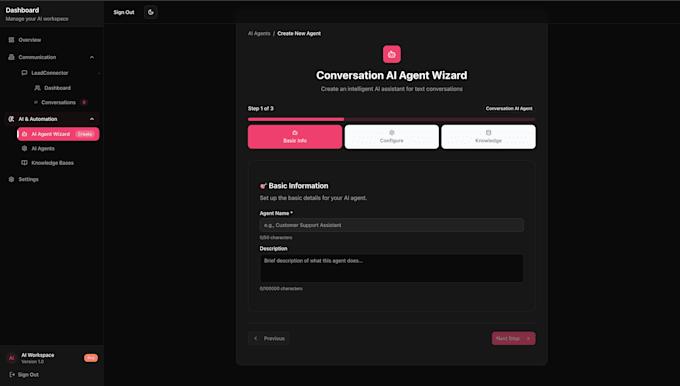
Task: Click the Create badge on AI Agent Wizard
Action: point(85,134)
